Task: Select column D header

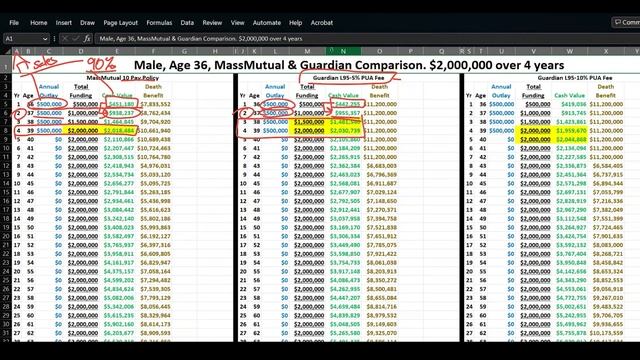Action: (81, 51)
